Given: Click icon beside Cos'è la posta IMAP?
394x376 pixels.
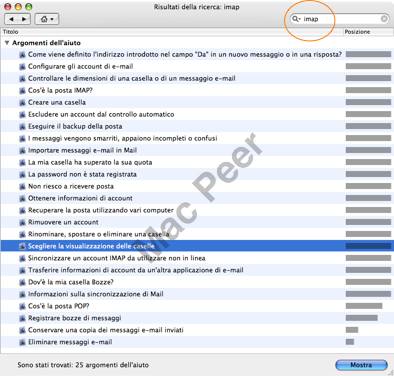Looking at the screenshot, I should tap(22, 91).
